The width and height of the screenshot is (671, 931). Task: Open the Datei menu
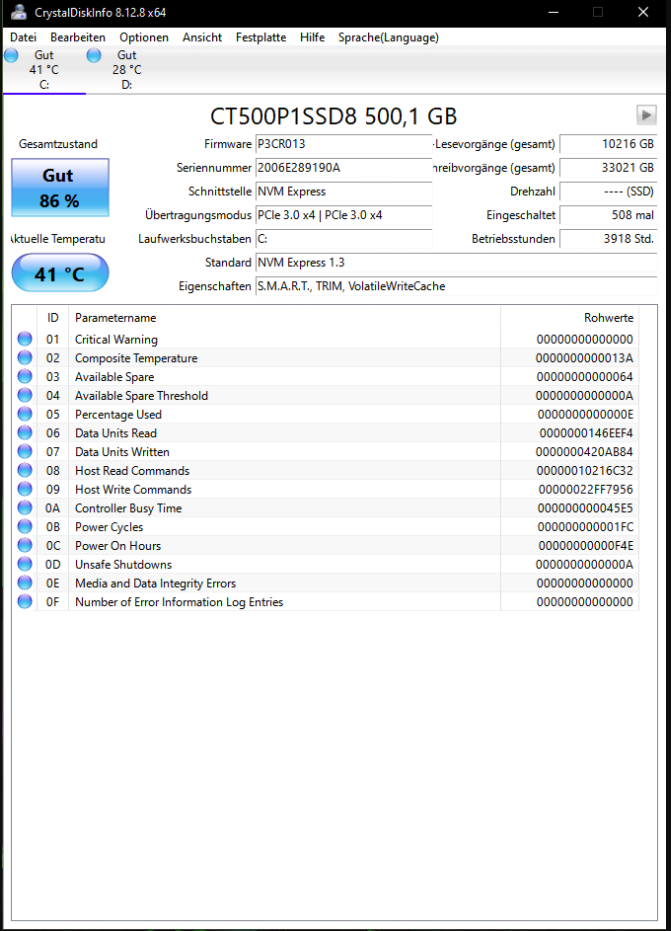pyautogui.click(x=23, y=37)
